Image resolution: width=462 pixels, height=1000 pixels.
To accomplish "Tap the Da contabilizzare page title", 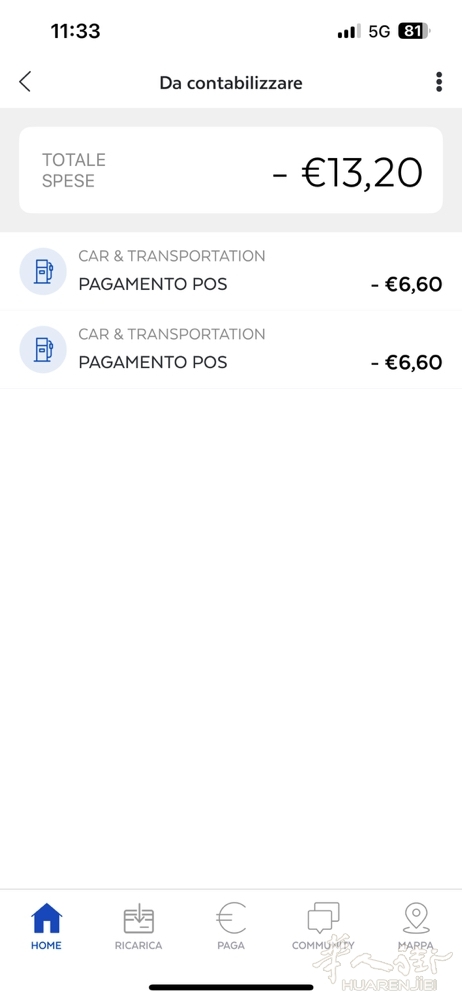I will (231, 83).
